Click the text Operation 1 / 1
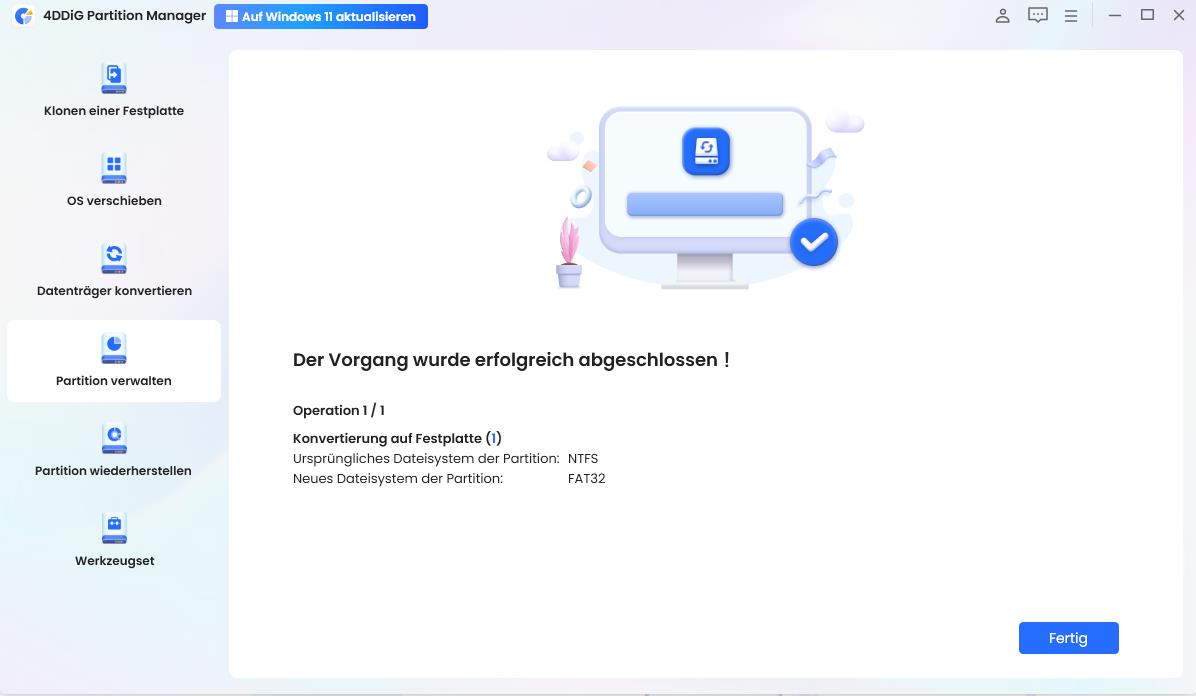The image size is (1196, 696). [339, 411]
